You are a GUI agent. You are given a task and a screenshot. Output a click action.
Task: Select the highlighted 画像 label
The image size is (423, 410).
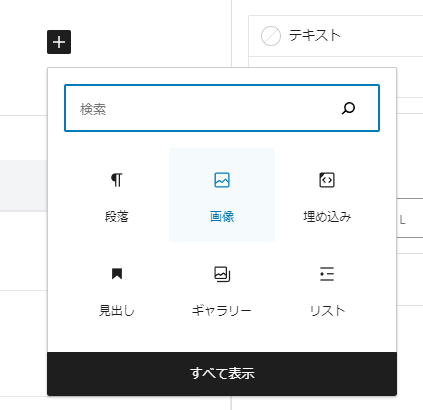coord(222,217)
